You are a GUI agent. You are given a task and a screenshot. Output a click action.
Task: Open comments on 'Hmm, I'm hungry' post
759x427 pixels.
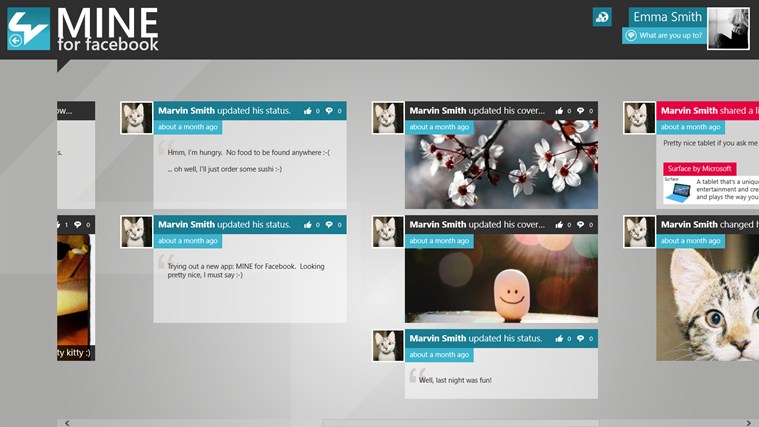[x=329, y=111]
